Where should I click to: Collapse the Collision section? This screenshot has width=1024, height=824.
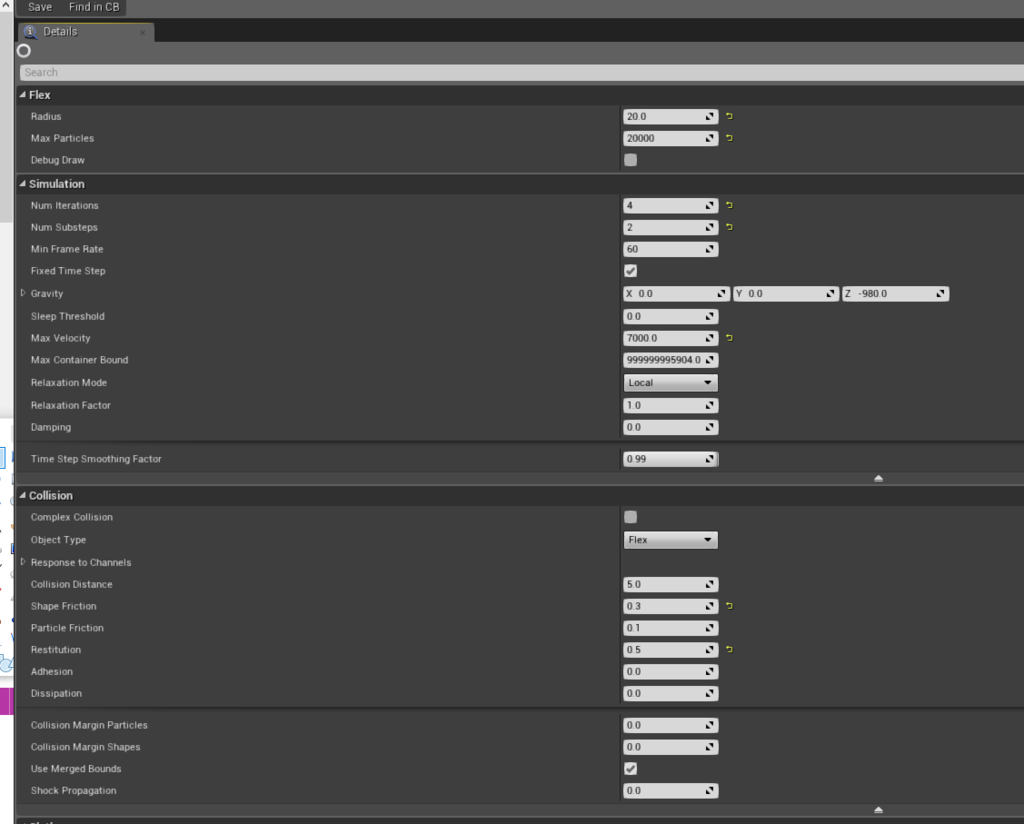click(23, 496)
